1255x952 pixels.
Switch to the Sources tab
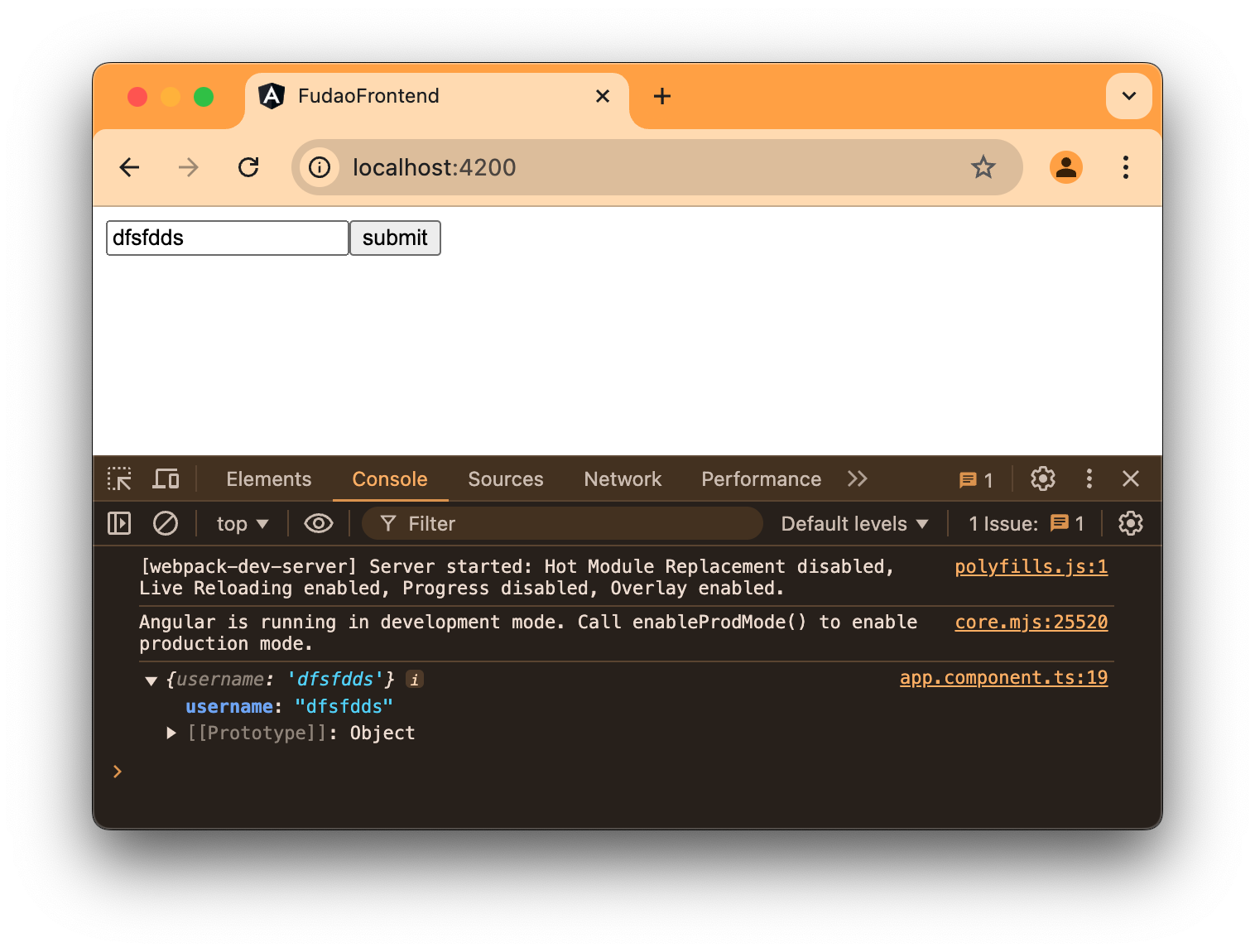point(505,478)
